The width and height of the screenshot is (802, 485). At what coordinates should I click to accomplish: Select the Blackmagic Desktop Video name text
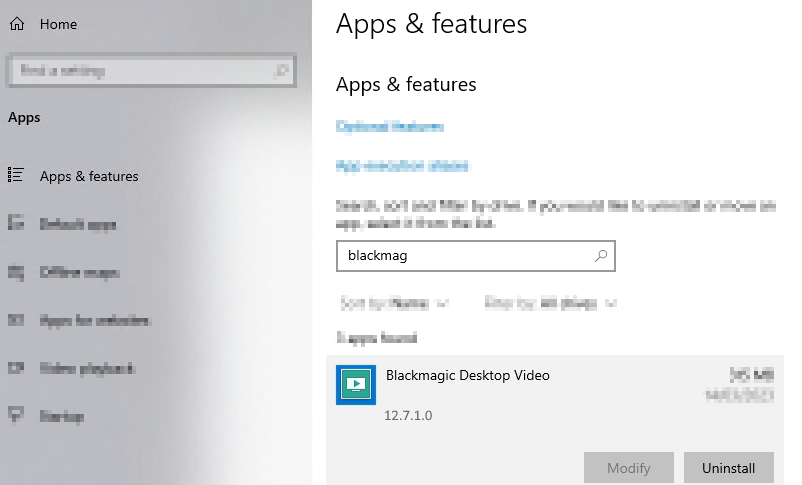(x=467, y=376)
